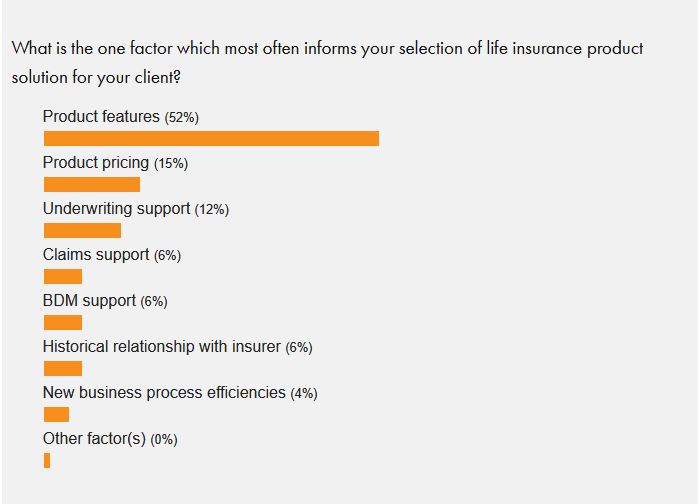Click the Other factor(s) small bar

[x=47, y=460]
